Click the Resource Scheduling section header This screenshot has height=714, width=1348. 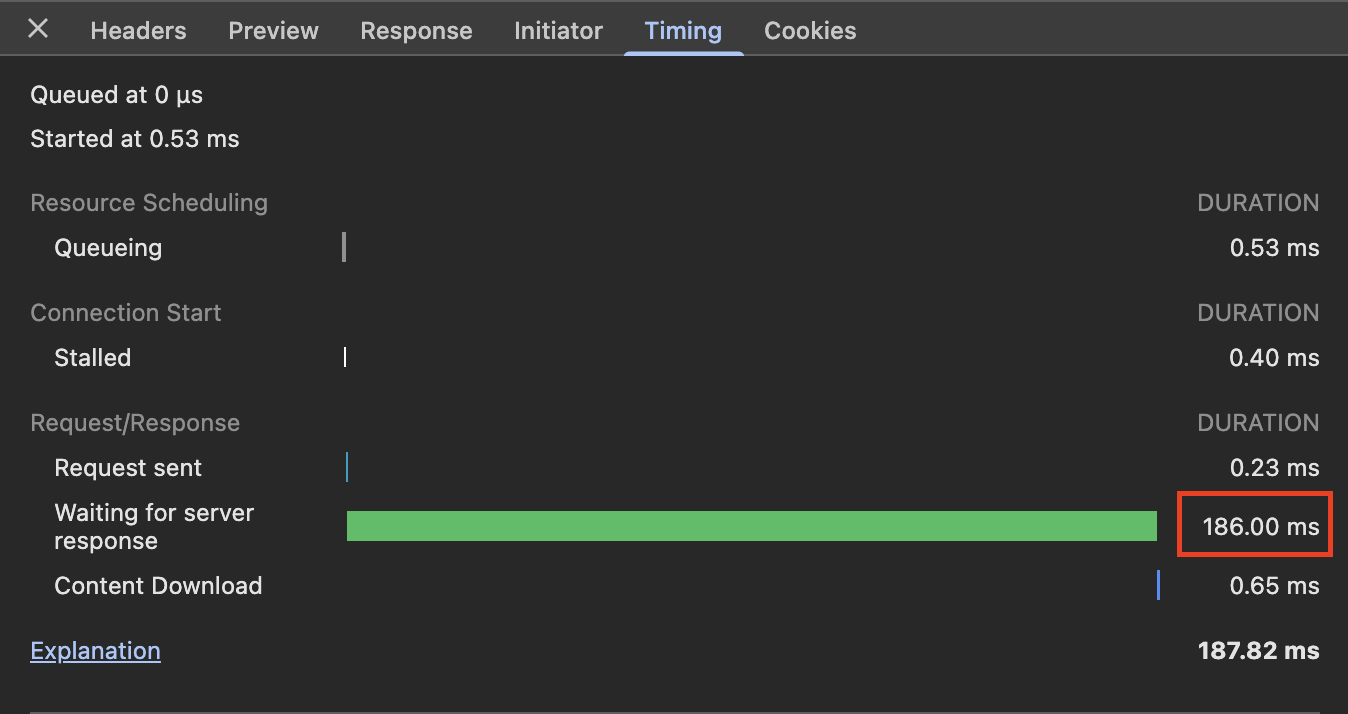click(x=149, y=203)
